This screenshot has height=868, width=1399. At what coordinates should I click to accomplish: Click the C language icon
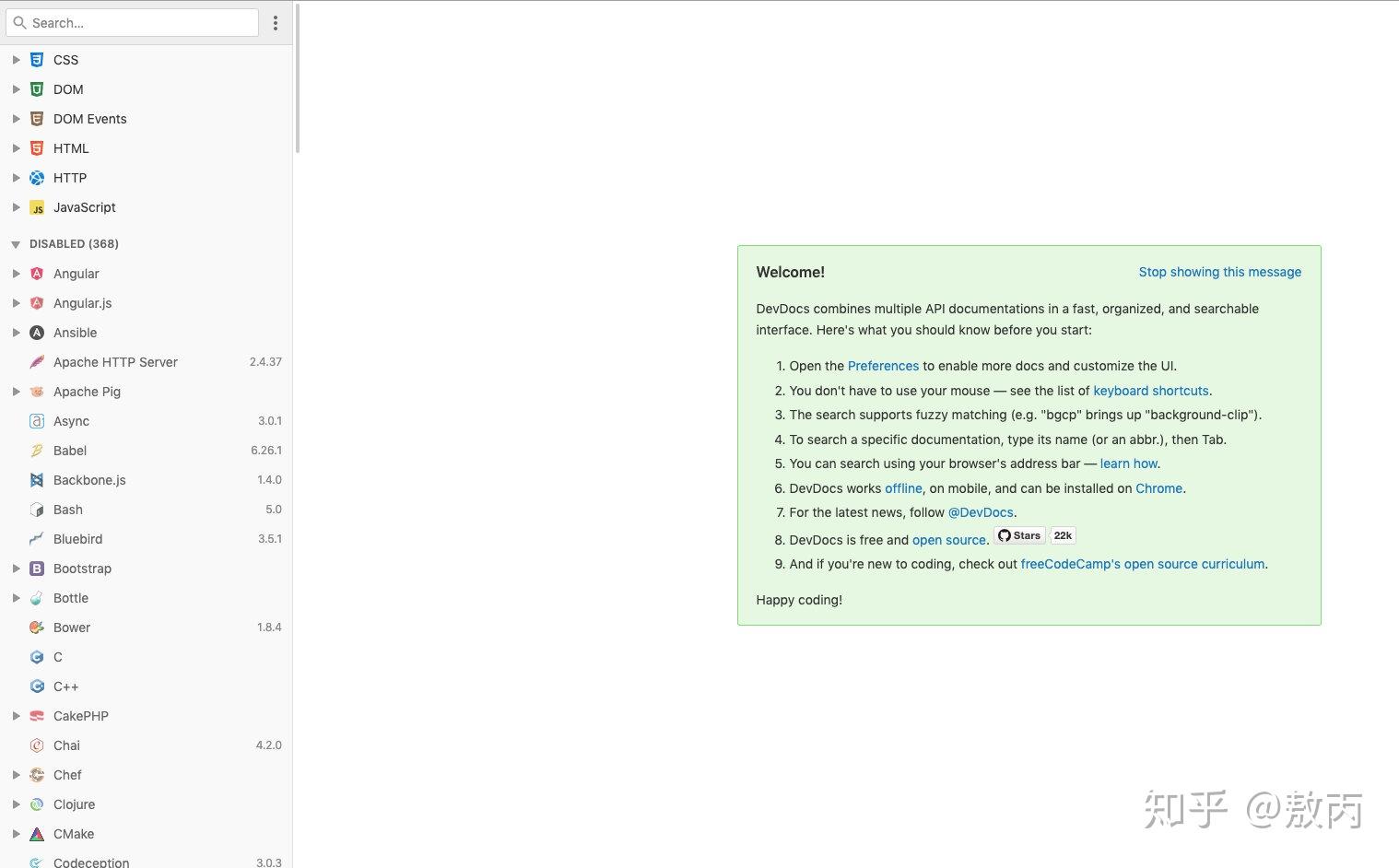(x=37, y=657)
